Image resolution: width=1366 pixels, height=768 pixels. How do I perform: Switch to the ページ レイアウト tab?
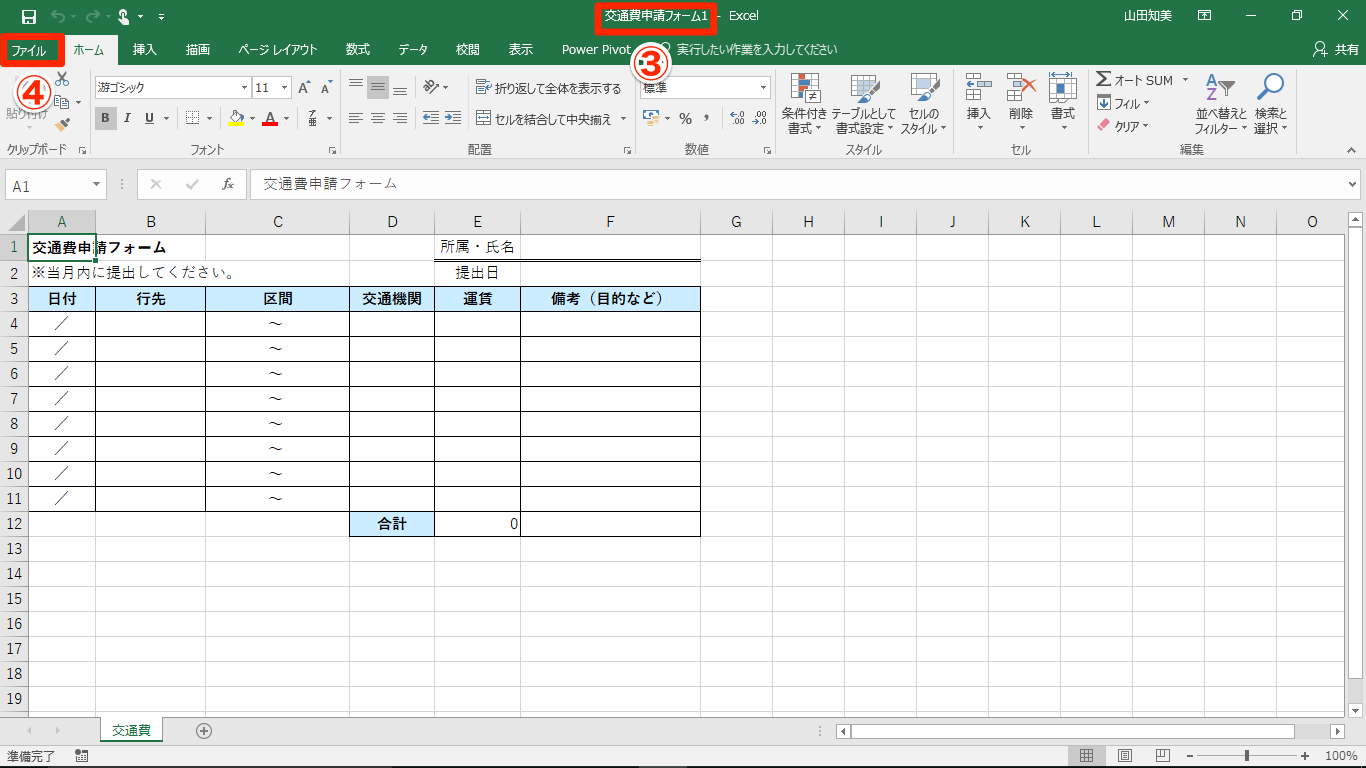[278, 49]
